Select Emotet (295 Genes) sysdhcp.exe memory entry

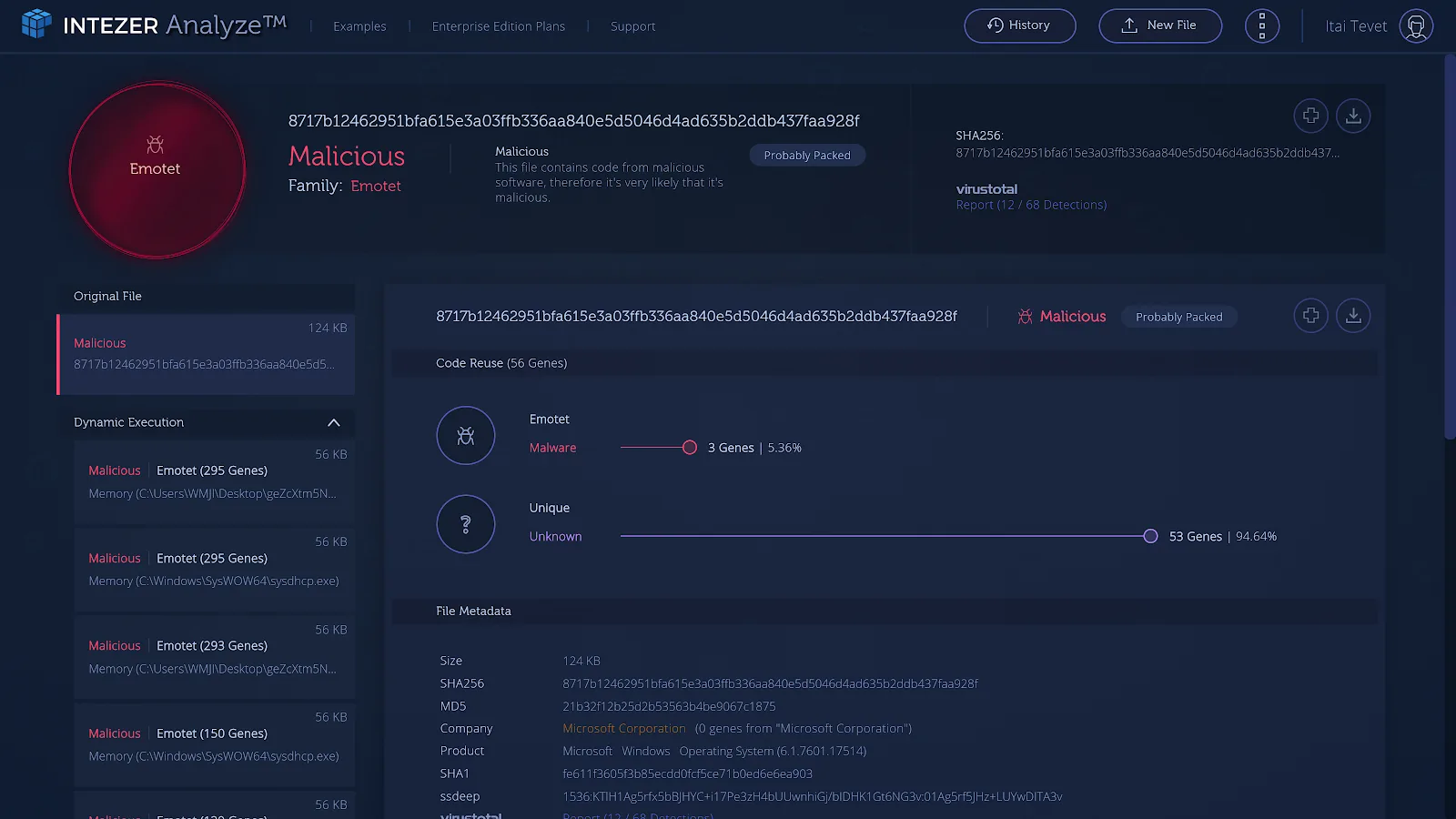pos(214,569)
